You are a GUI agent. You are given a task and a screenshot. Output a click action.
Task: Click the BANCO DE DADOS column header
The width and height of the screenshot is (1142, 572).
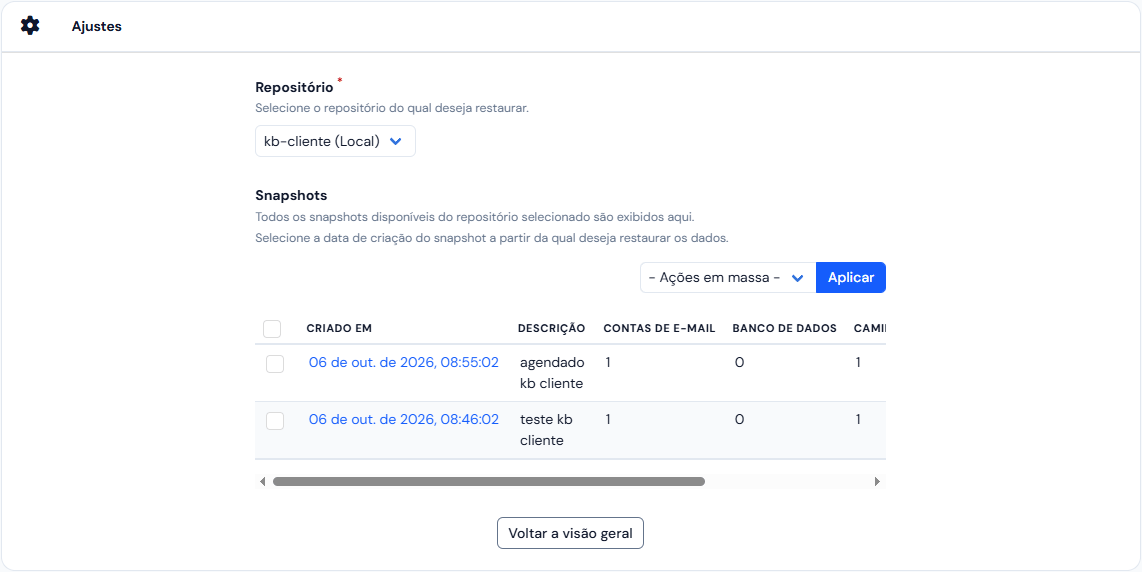pyautogui.click(x=784, y=329)
